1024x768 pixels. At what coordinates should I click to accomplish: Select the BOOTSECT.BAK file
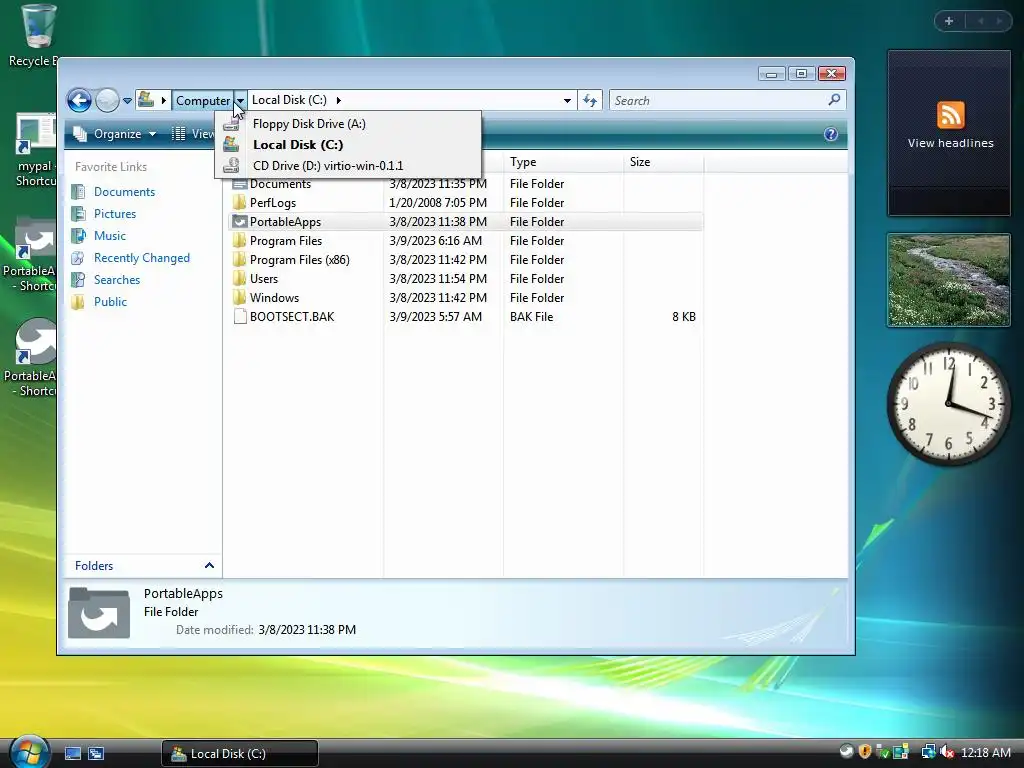292,316
